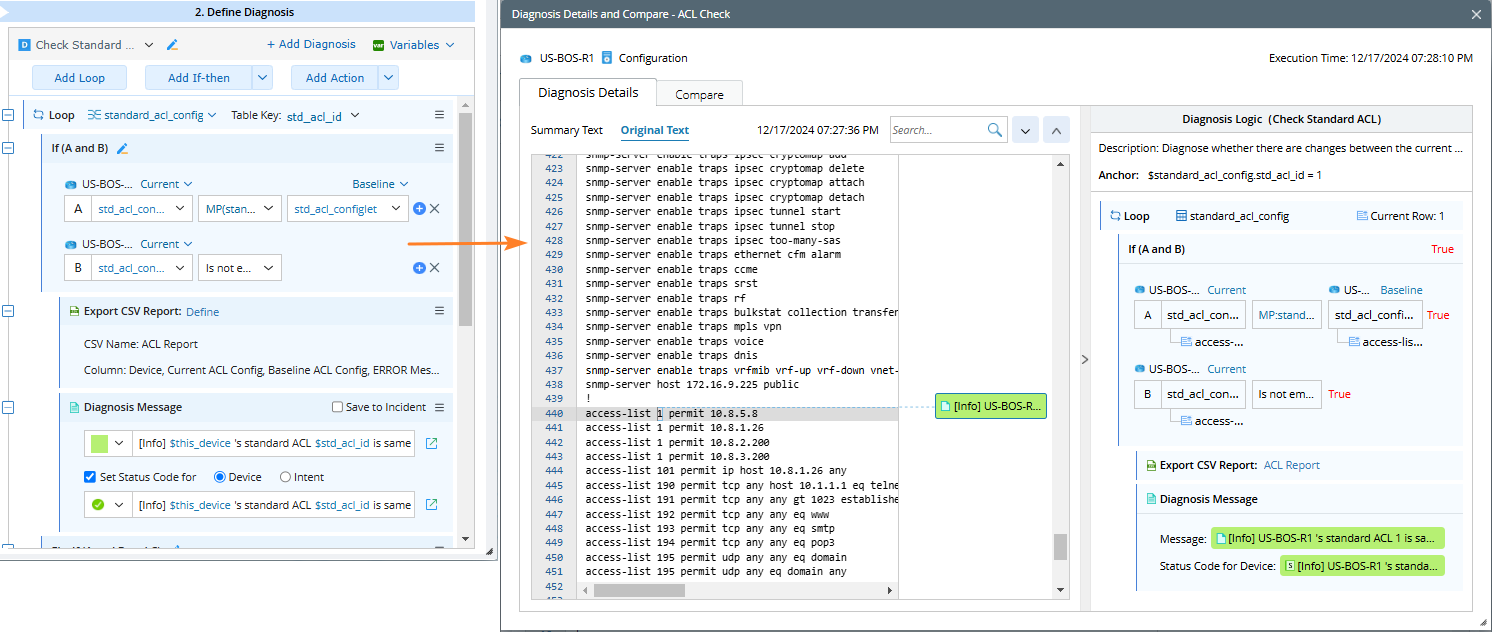
Task: Click the plus icon on condition A row
Action: [419, 209]
